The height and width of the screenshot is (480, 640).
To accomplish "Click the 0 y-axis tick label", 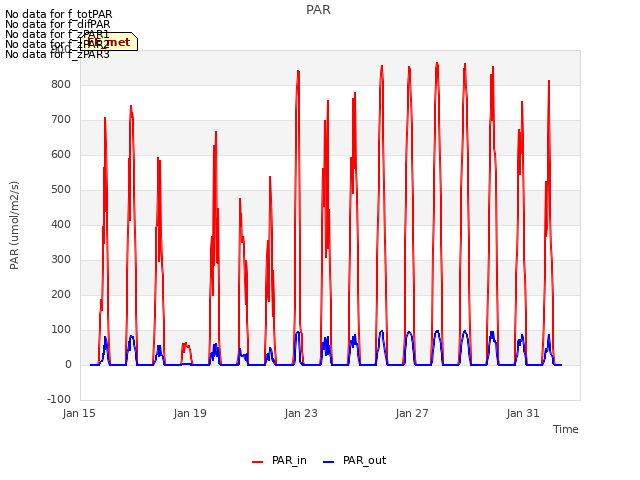I will [x=68, y=365].
